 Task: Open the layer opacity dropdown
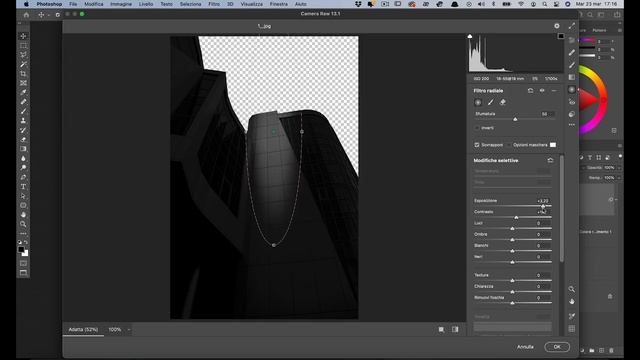[619, 168]
